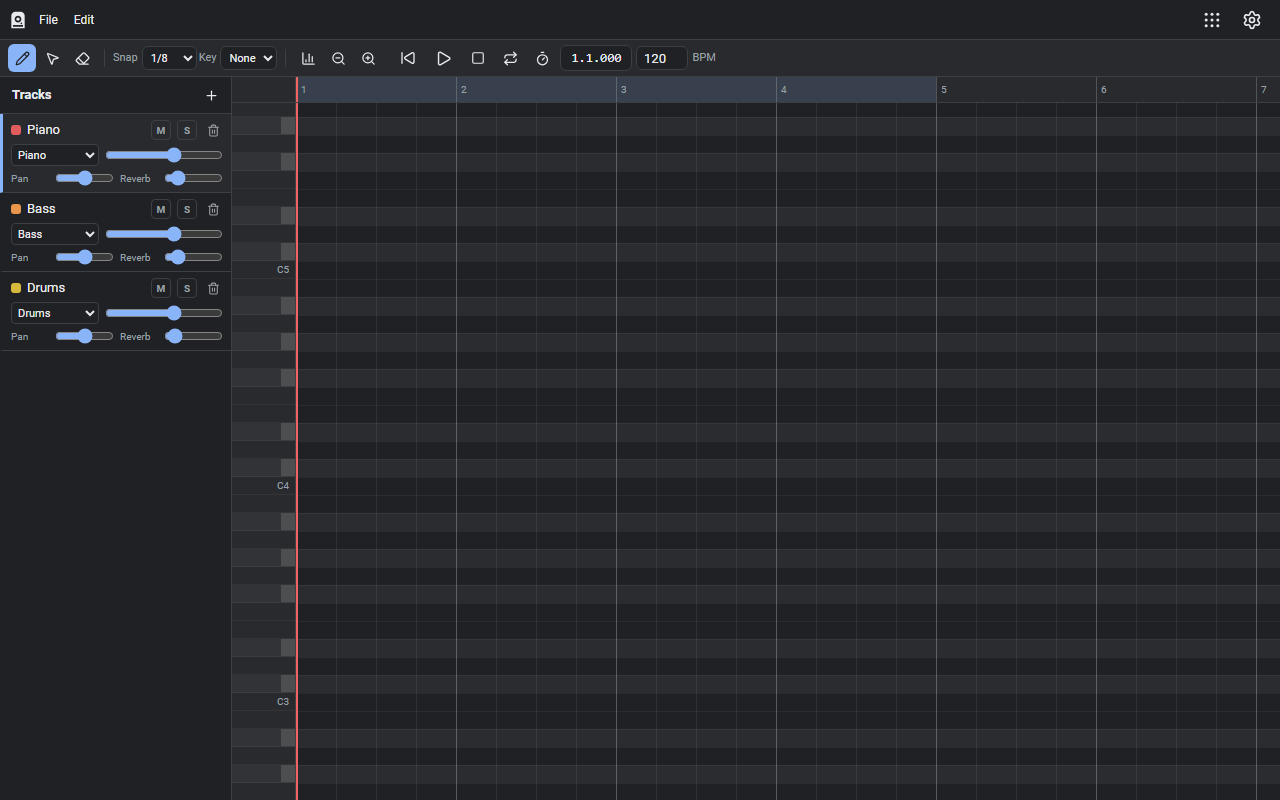Solo the Drums track
1280x800 pixels.
pyautogui.click(x=187, y=288)
